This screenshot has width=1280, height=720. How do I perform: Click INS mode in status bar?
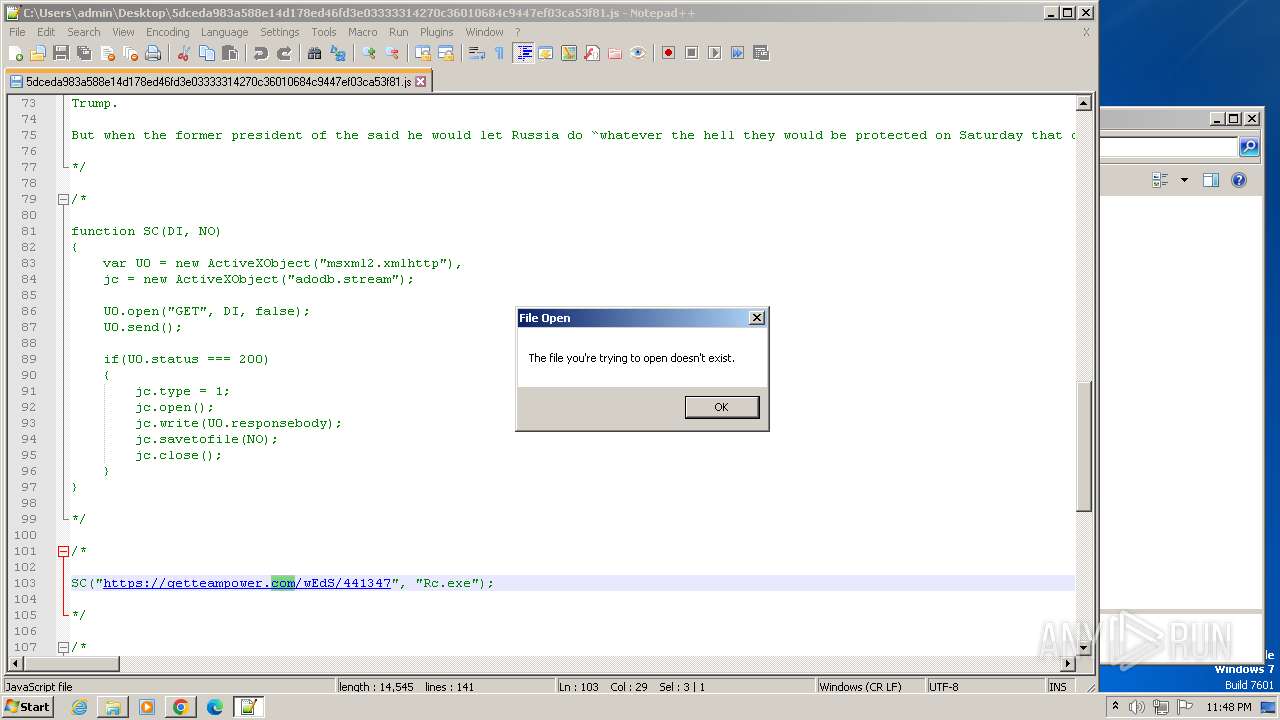coord(1057,687)
